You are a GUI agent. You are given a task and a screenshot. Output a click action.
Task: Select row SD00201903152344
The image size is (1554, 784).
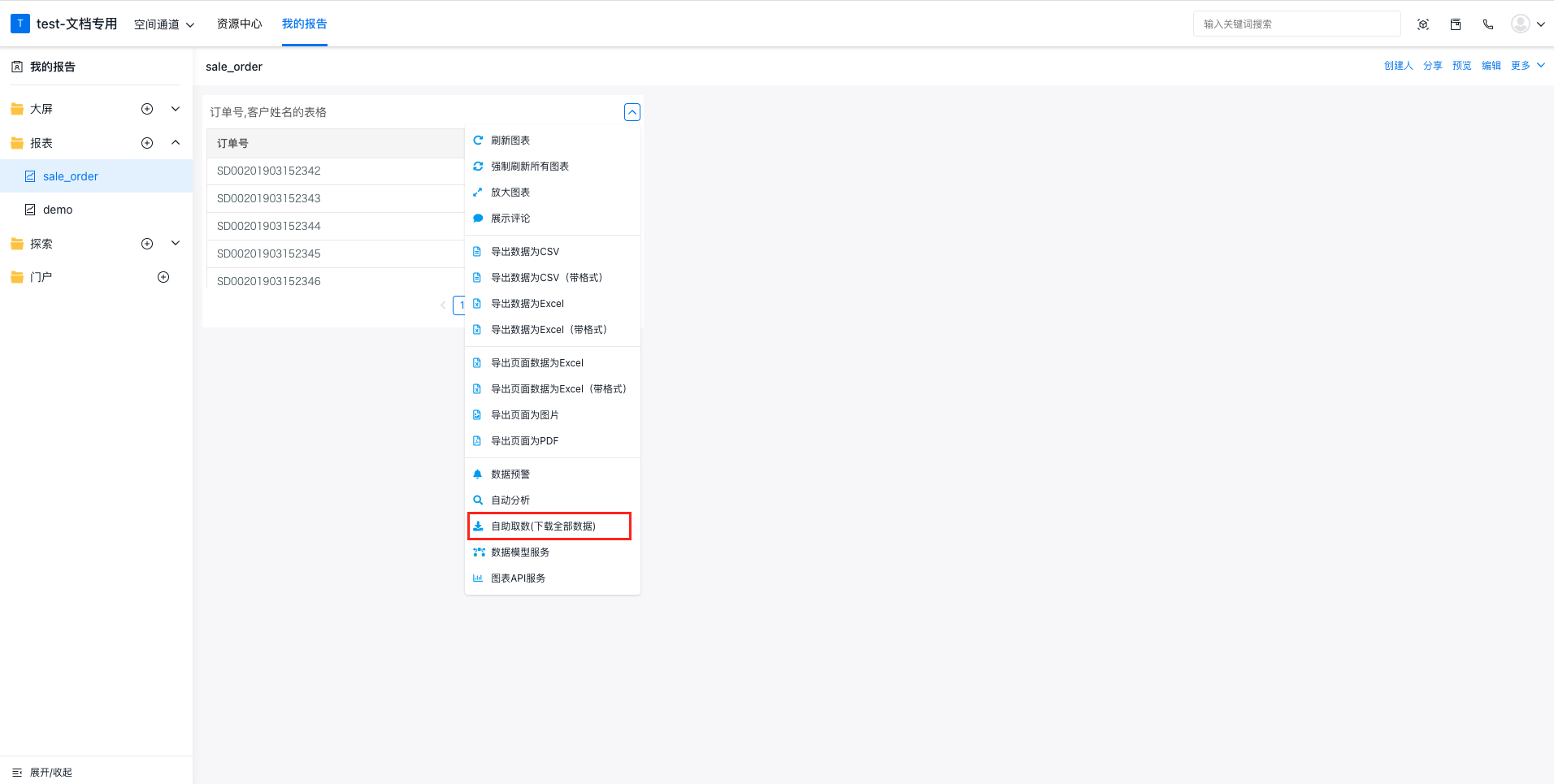click(x=335, y=227)
